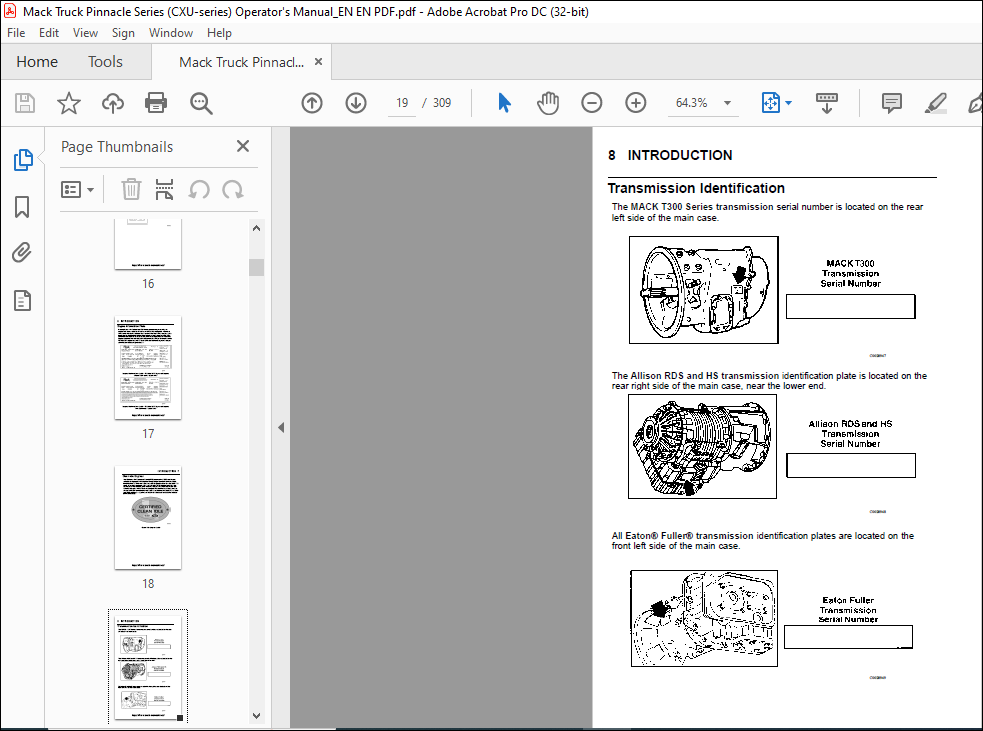
Task: Click the Save file icon
Action: pyautogui.click(x=24, y=103)
